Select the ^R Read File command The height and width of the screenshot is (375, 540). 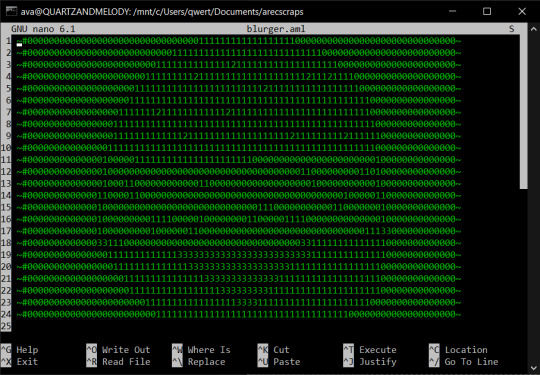coord(118,362)
